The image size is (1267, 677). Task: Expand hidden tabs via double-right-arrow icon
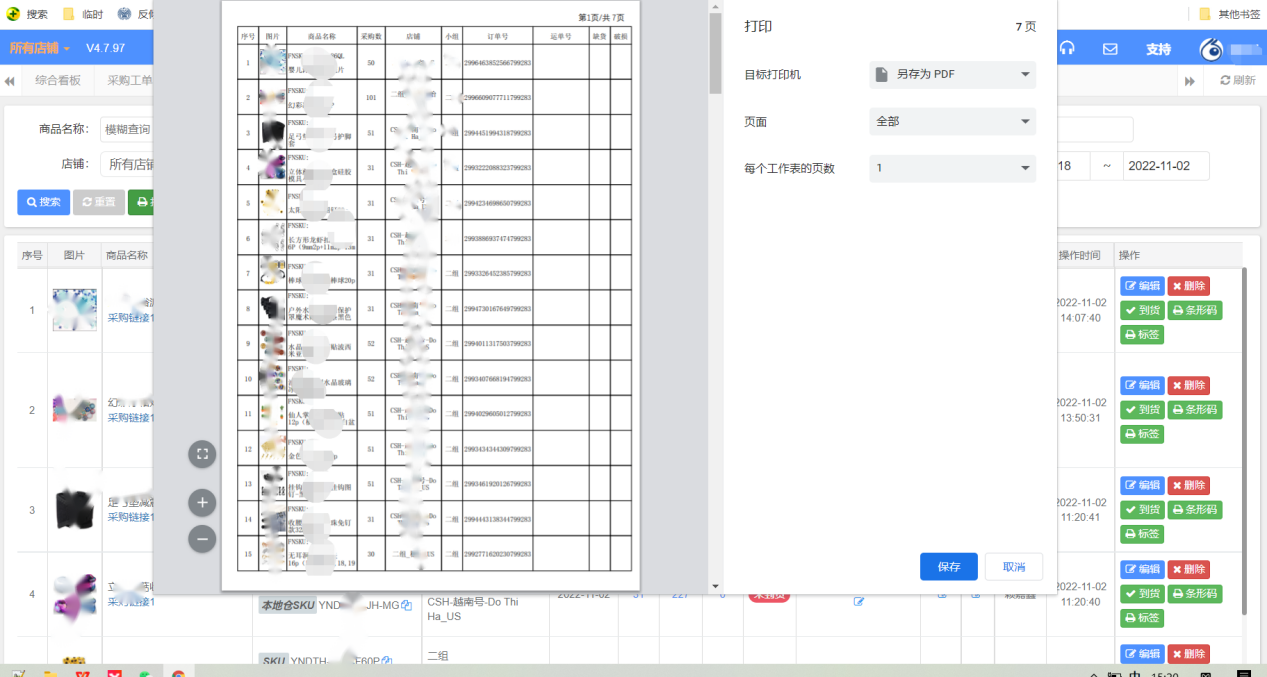1190,82
